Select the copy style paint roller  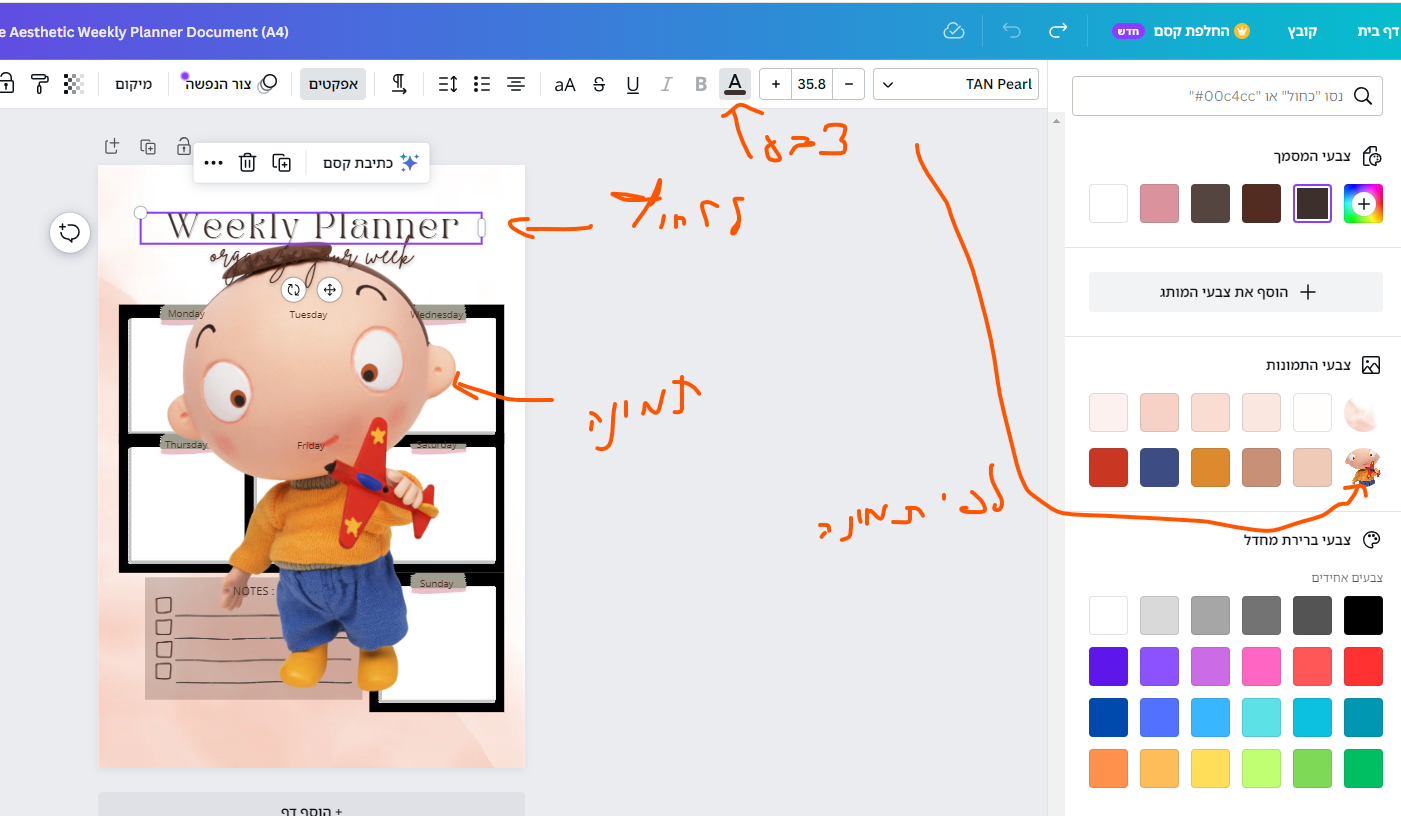tap(40, 84)
